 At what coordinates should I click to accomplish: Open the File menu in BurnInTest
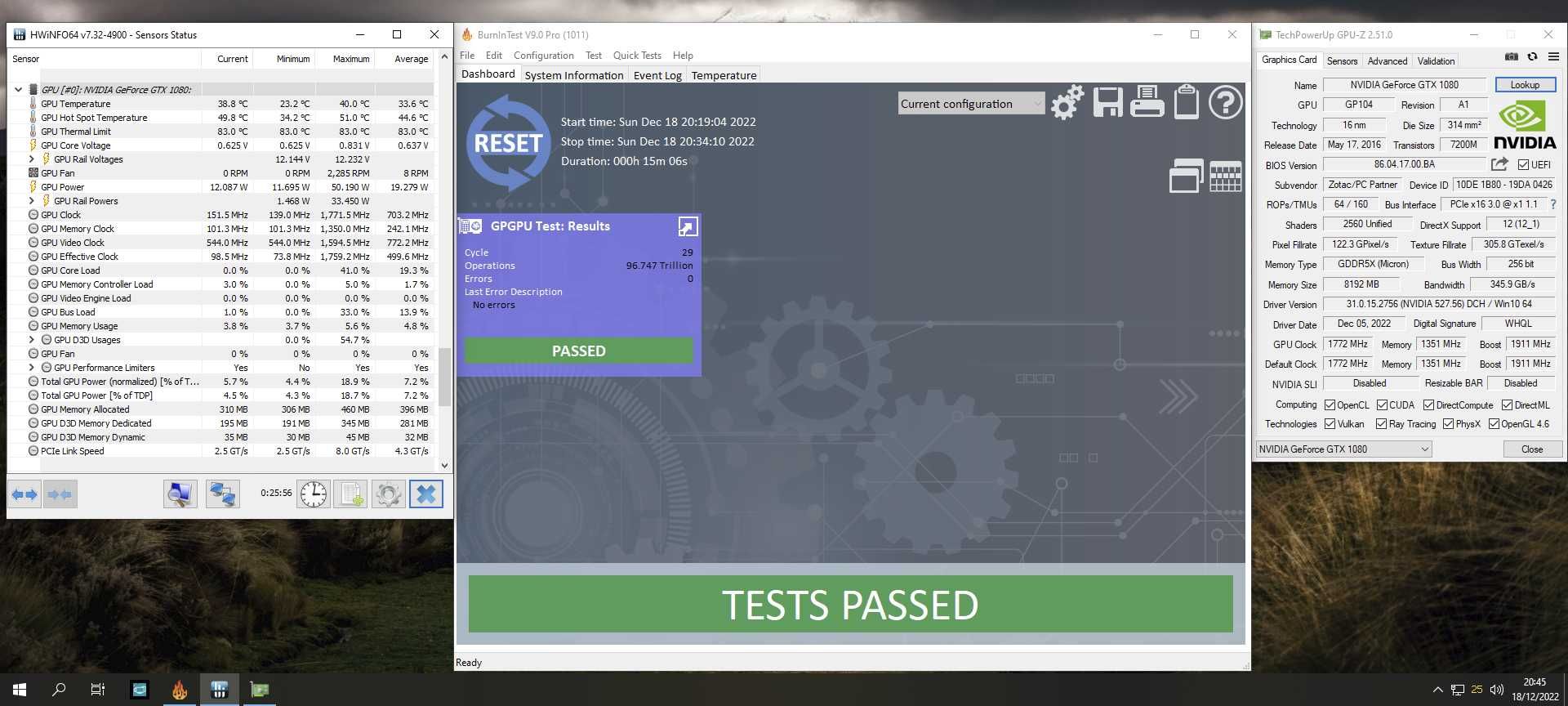(x=467, y=56)
